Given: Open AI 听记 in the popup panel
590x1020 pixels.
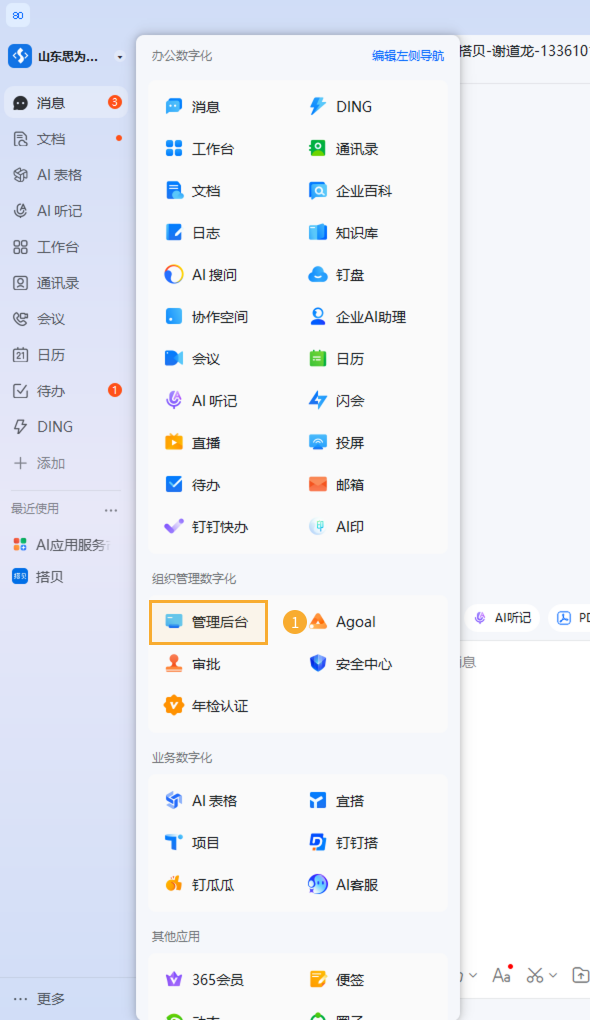Looking at the screenshot, I should pos(200,401).
